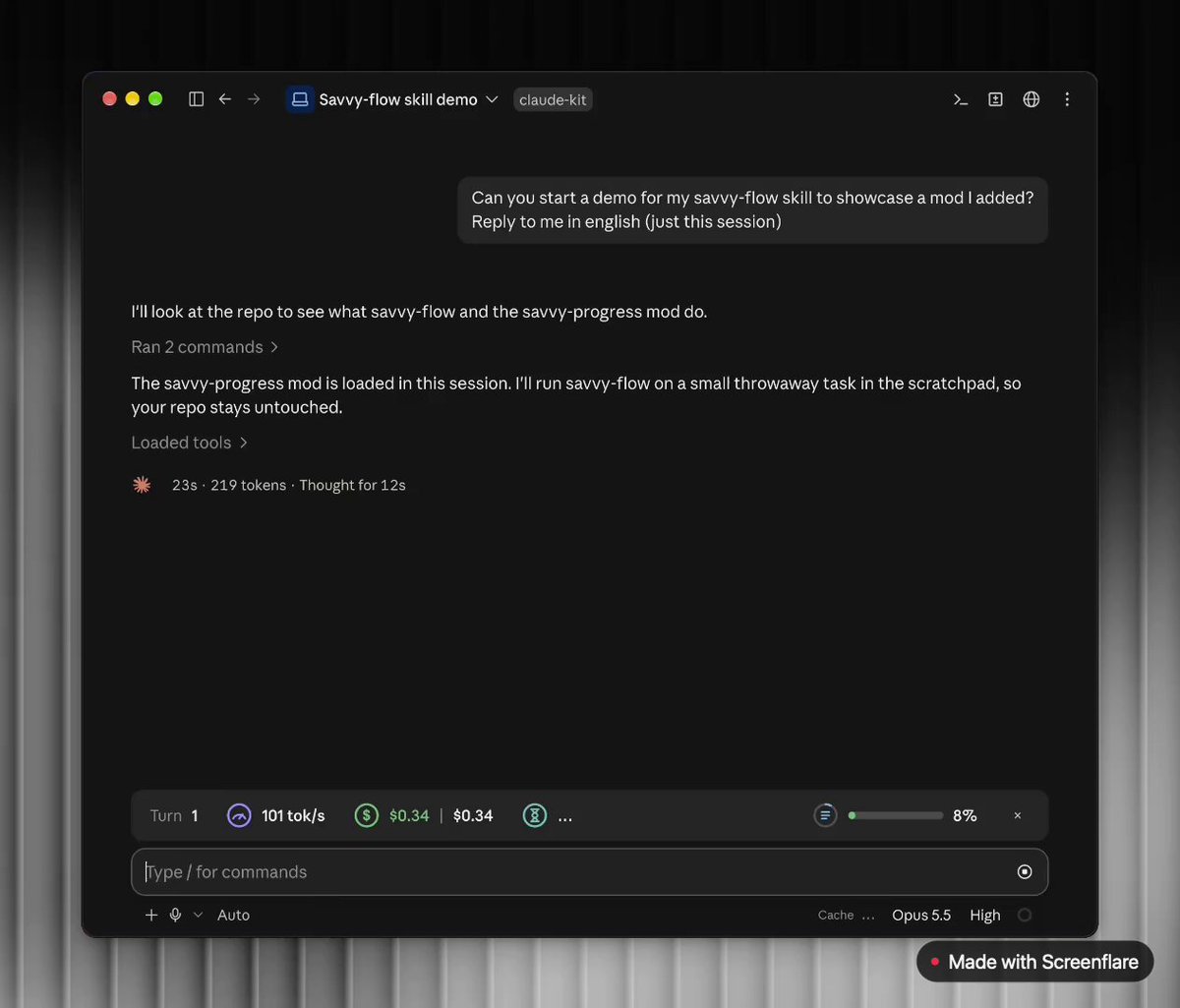Click the Turn 1 counter
This screenshot has width=1180, height=1008.
(x=174, y=815)
